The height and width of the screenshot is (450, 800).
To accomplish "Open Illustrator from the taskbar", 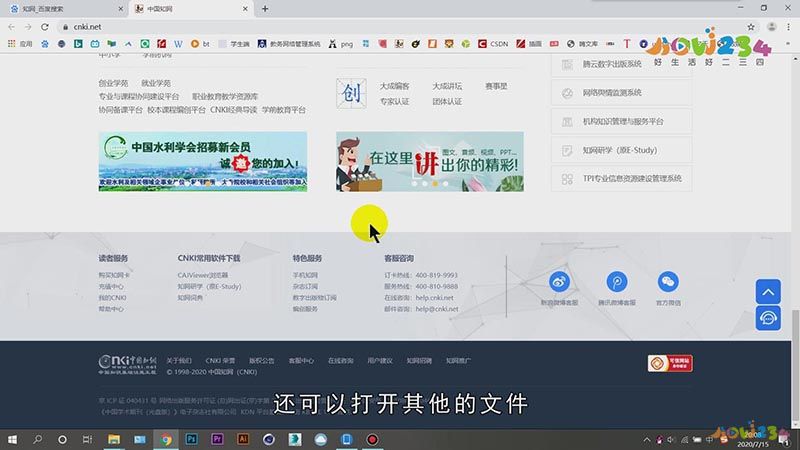I will (x=243, y=439).
